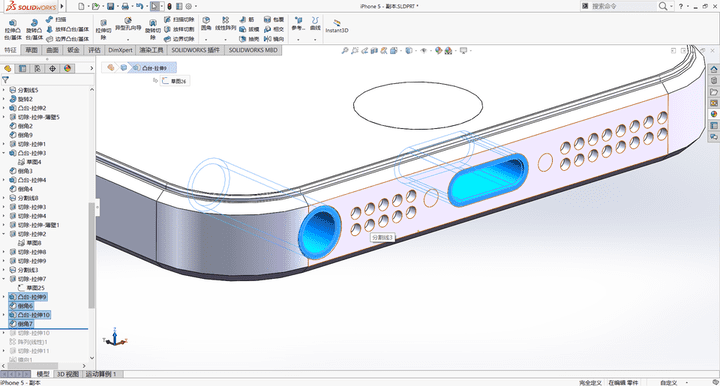Expand the 凸台-拉伸10 tree node

point(4,315)
